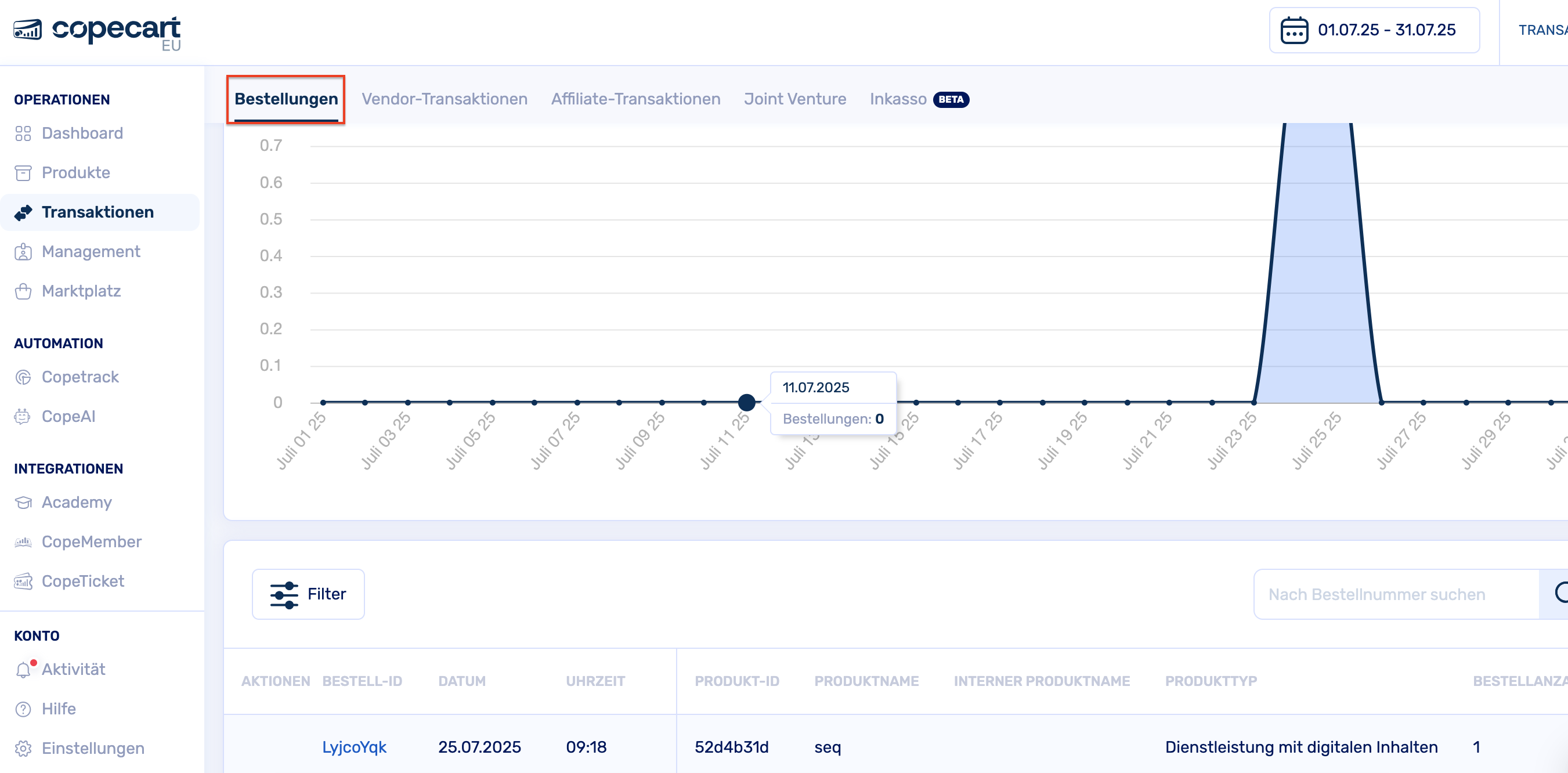Viewport: 1568px width, 773px height.
Task: Open Copetrack via its sidebar icon
Action: (23, 377)
